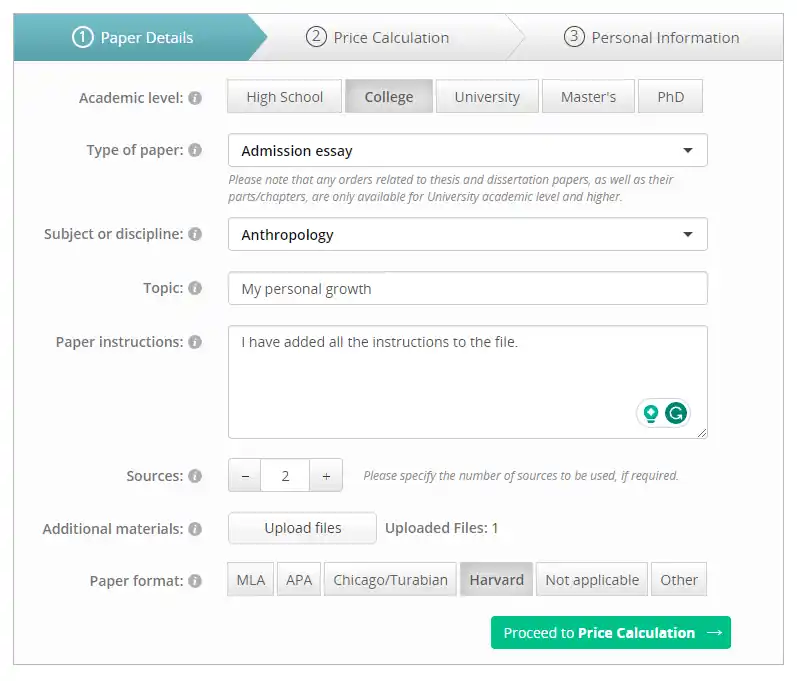Click Proceed to Price Calculation button

610,633
